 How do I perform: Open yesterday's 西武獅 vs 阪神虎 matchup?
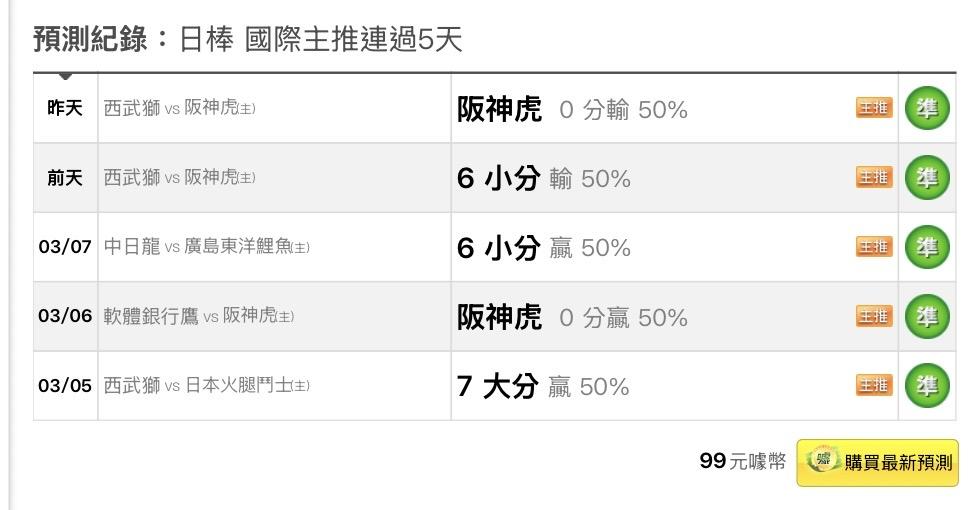[179, 109]
